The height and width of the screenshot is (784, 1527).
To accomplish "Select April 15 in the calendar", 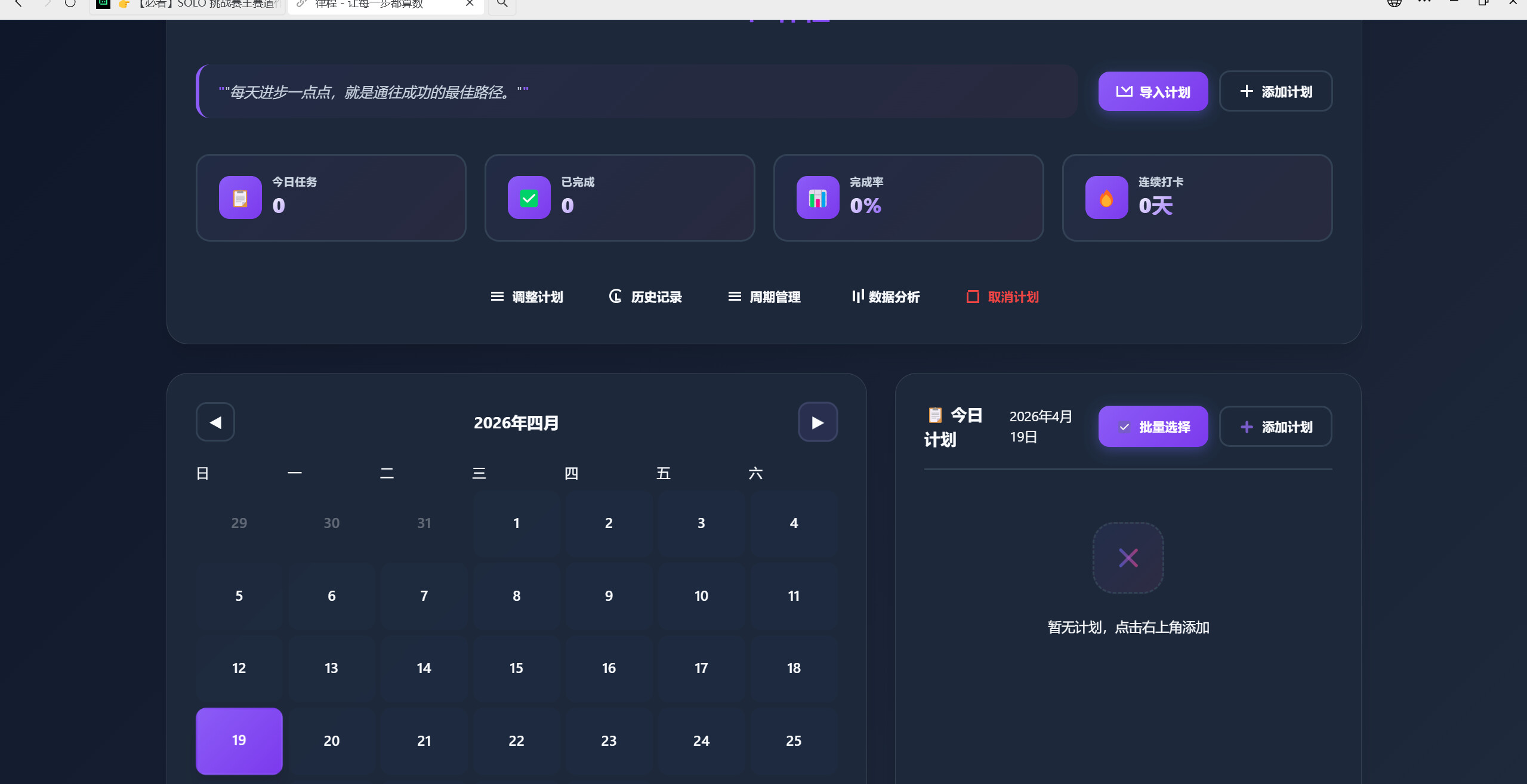I will coord(516,668).
